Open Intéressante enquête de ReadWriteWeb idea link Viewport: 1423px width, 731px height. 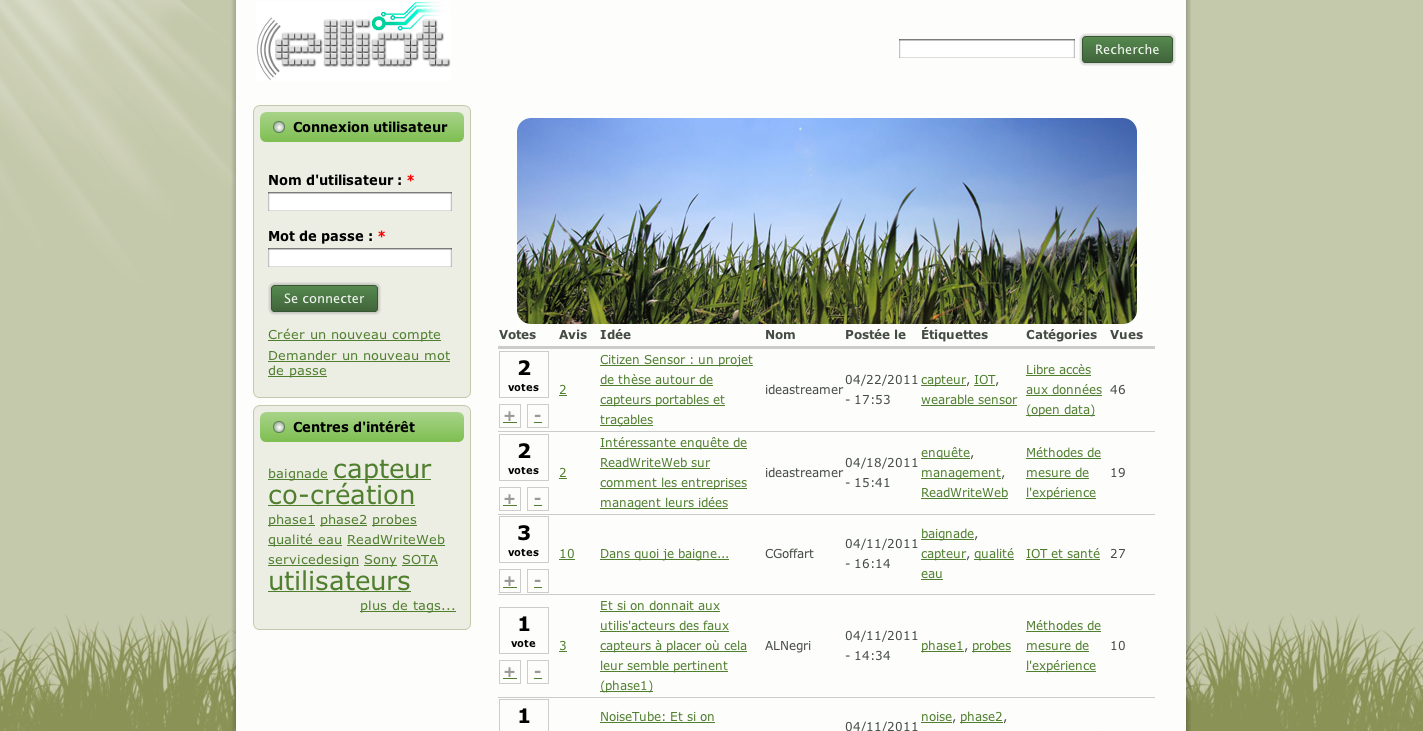click(674, 472)
